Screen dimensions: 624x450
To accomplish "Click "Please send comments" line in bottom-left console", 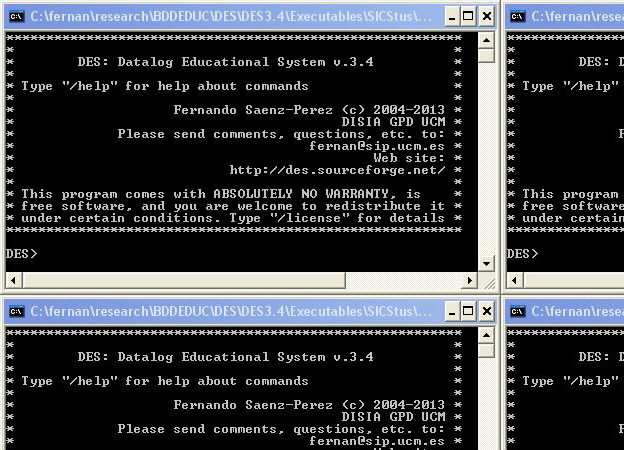I will [281, 429].
